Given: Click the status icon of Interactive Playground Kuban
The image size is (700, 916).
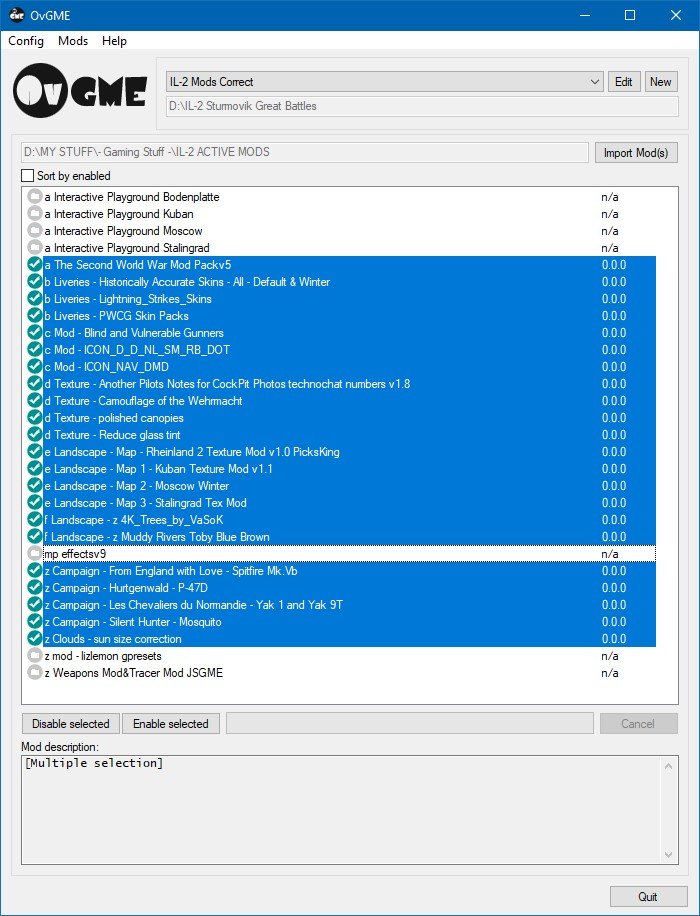Looking at the screenshot, I should 34,214.
